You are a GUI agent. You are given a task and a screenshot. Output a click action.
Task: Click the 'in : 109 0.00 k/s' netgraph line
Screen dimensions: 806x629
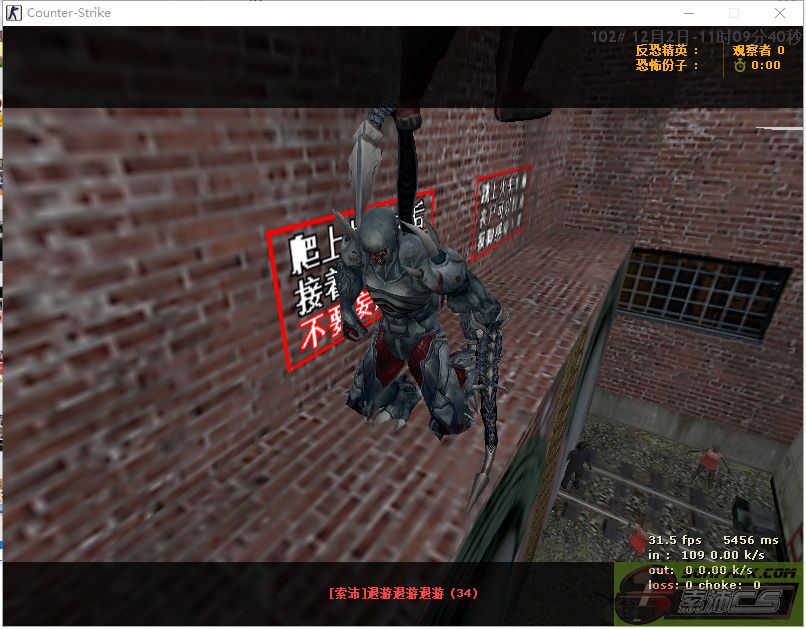[x=706, y=555]
